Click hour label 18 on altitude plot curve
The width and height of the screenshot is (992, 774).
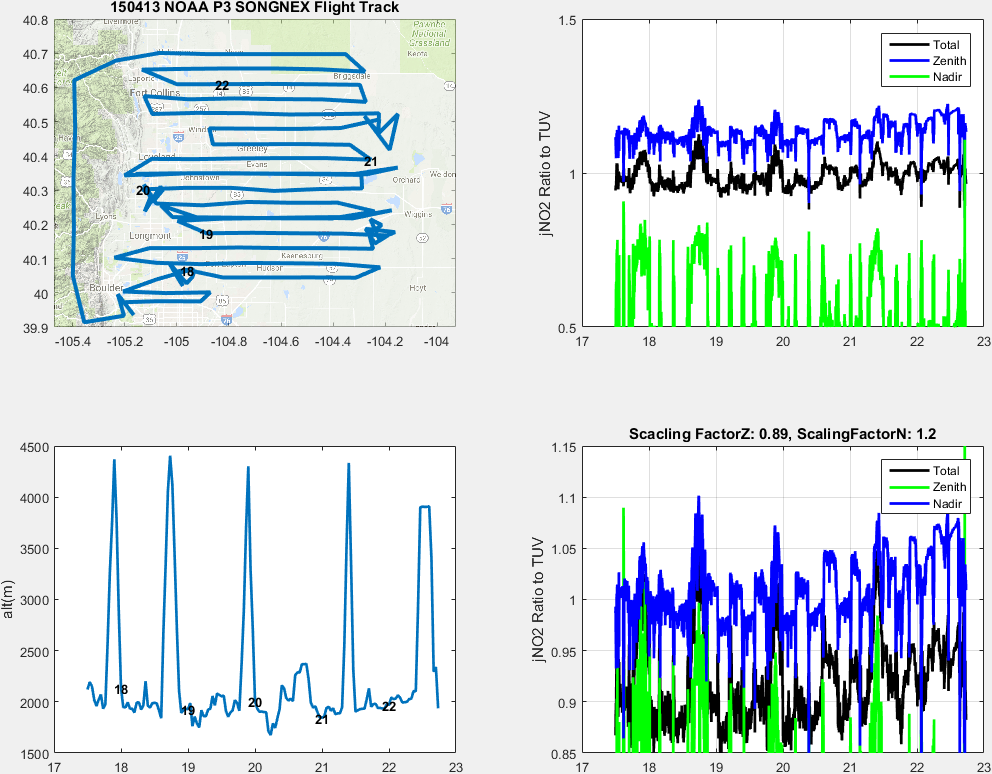pyautogui.click(x=121, y=690)
